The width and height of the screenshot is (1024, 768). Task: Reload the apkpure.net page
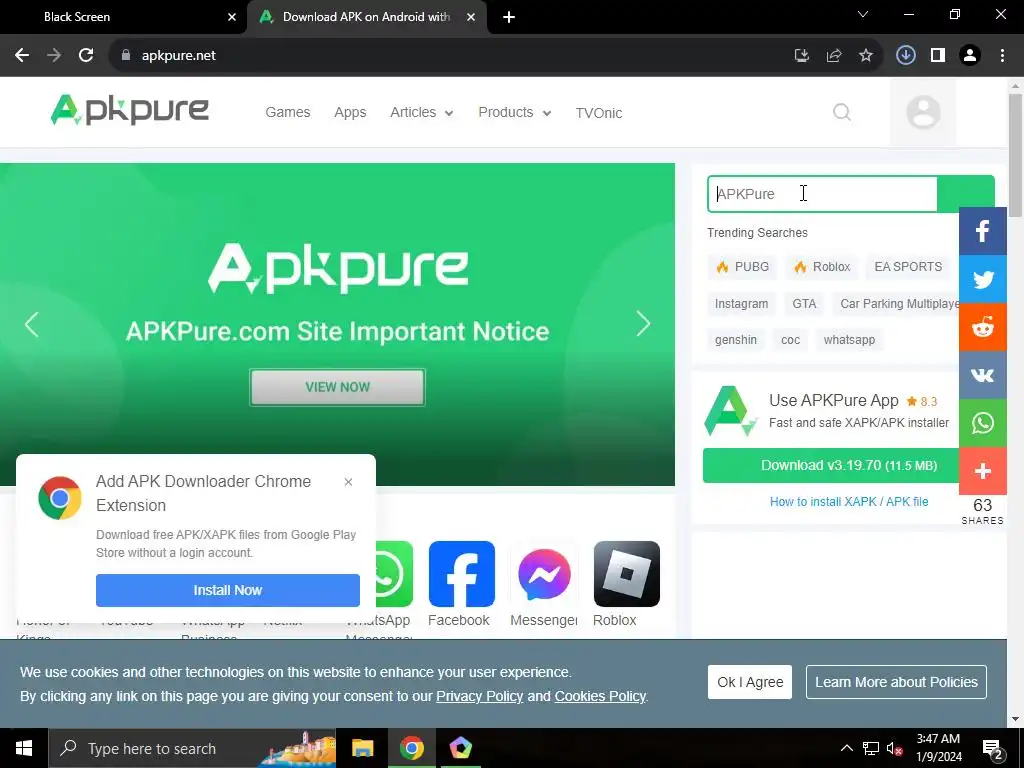click(86, 56)
